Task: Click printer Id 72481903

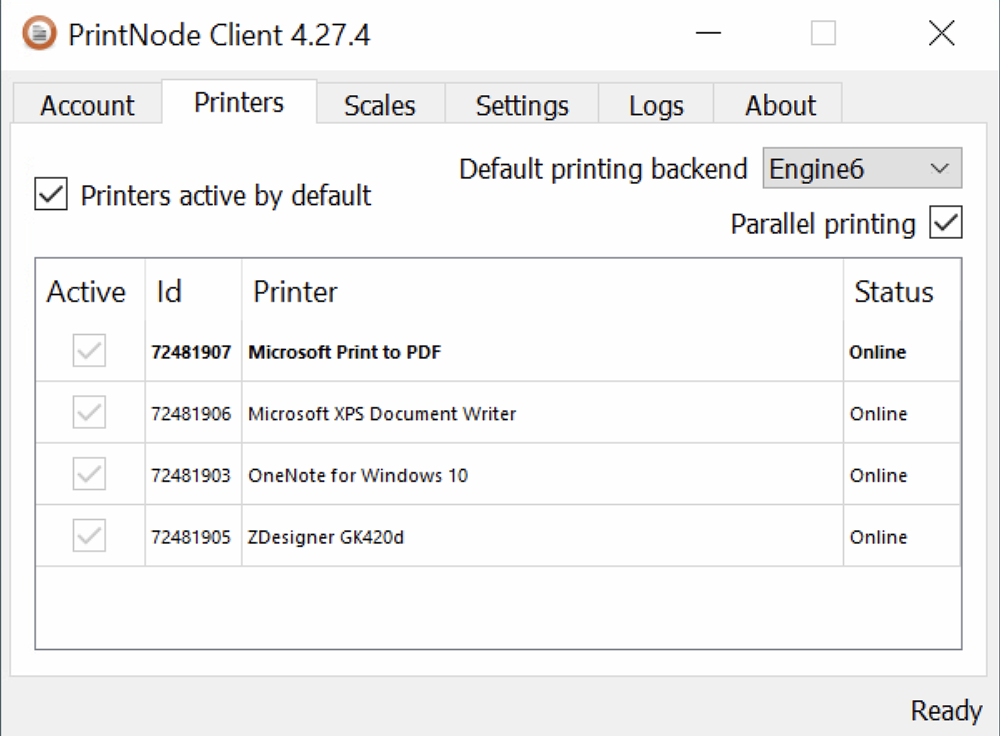Action: point(191,476)
